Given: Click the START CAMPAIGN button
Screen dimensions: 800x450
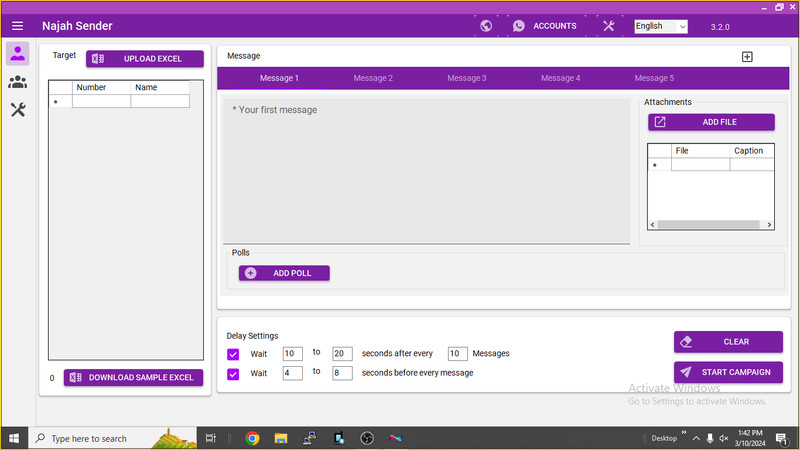Looking at the screenshot, I should pyautogui.click(x=728, y=372).
